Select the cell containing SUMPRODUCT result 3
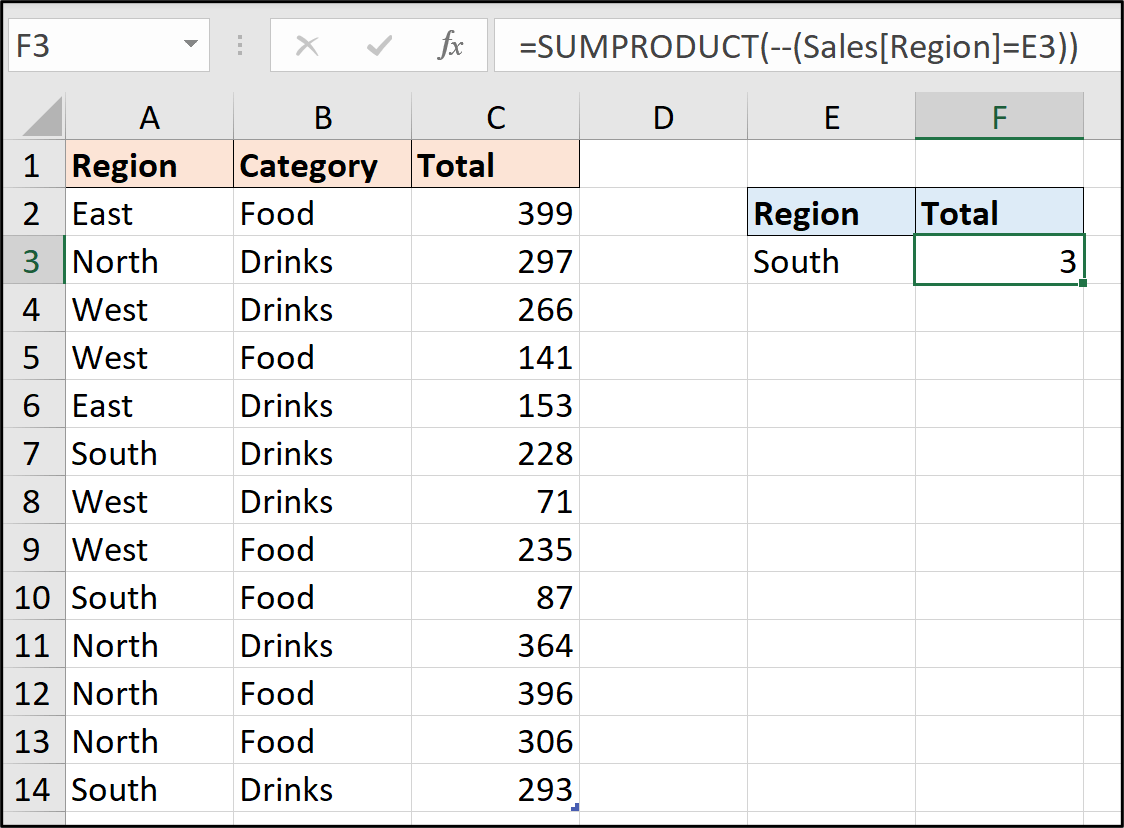The height and width of the screenshot is (828, 1124). point(999,261)
